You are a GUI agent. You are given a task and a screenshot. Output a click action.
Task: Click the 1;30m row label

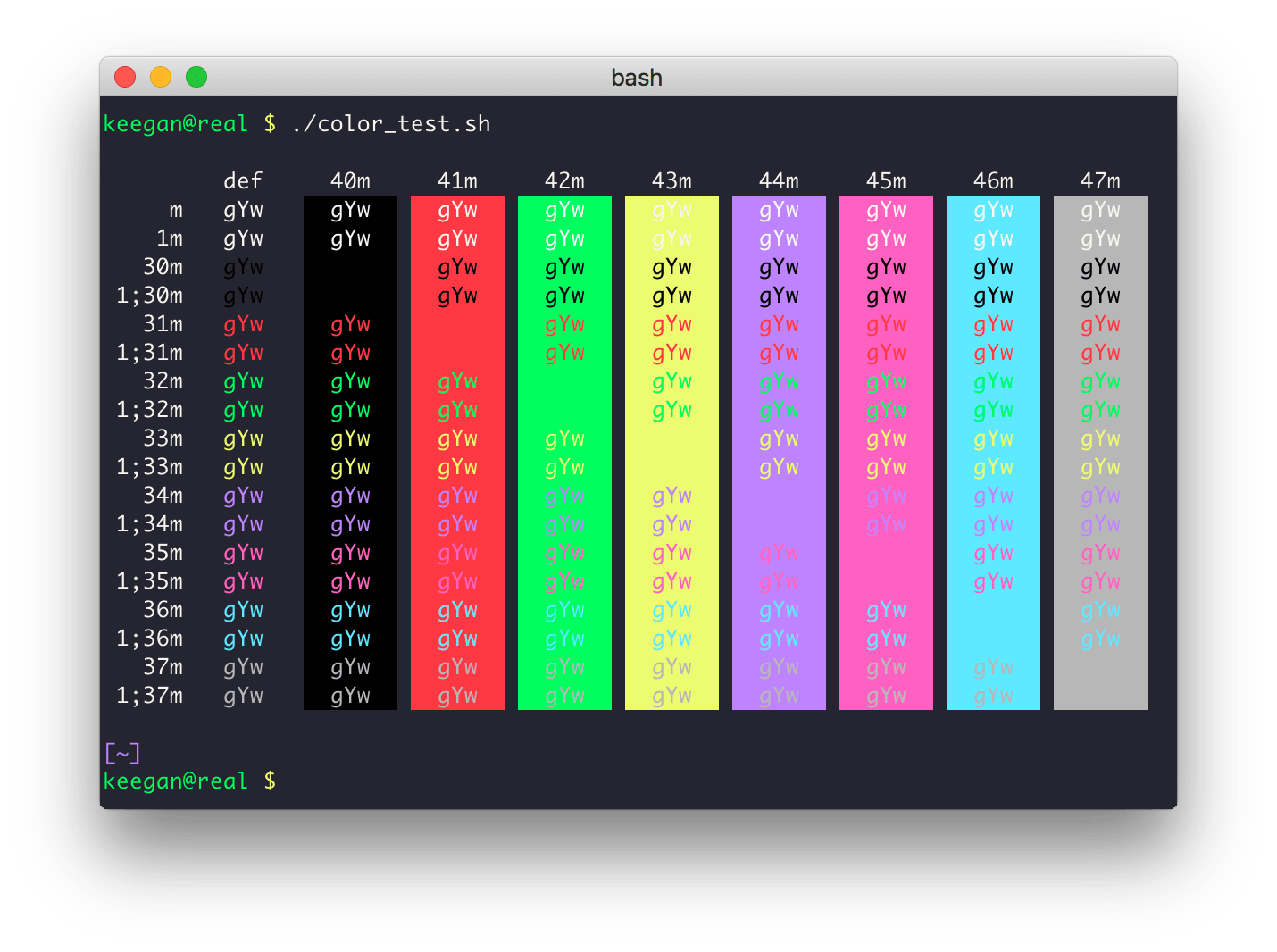[x=149, y=296]
